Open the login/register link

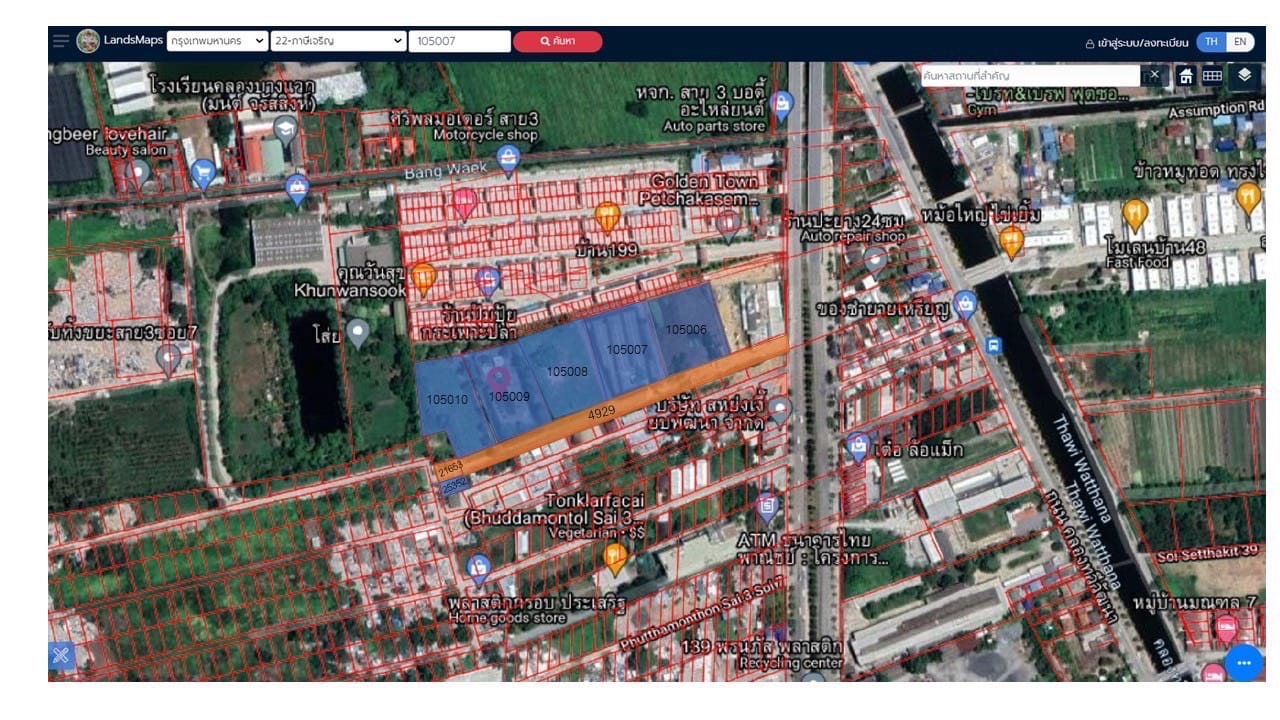pos(1137,43)
